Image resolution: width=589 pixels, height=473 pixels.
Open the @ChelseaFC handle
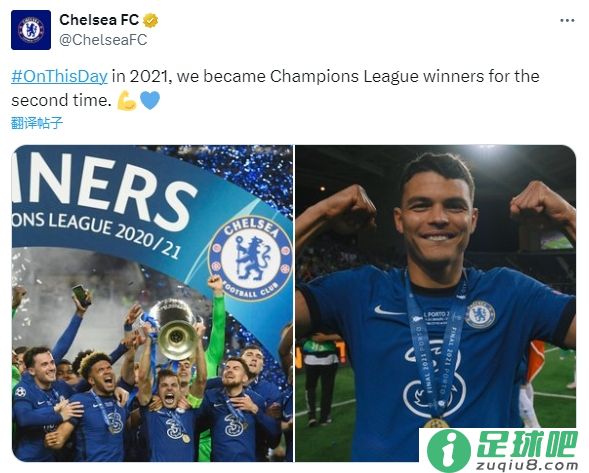point(103,40)
